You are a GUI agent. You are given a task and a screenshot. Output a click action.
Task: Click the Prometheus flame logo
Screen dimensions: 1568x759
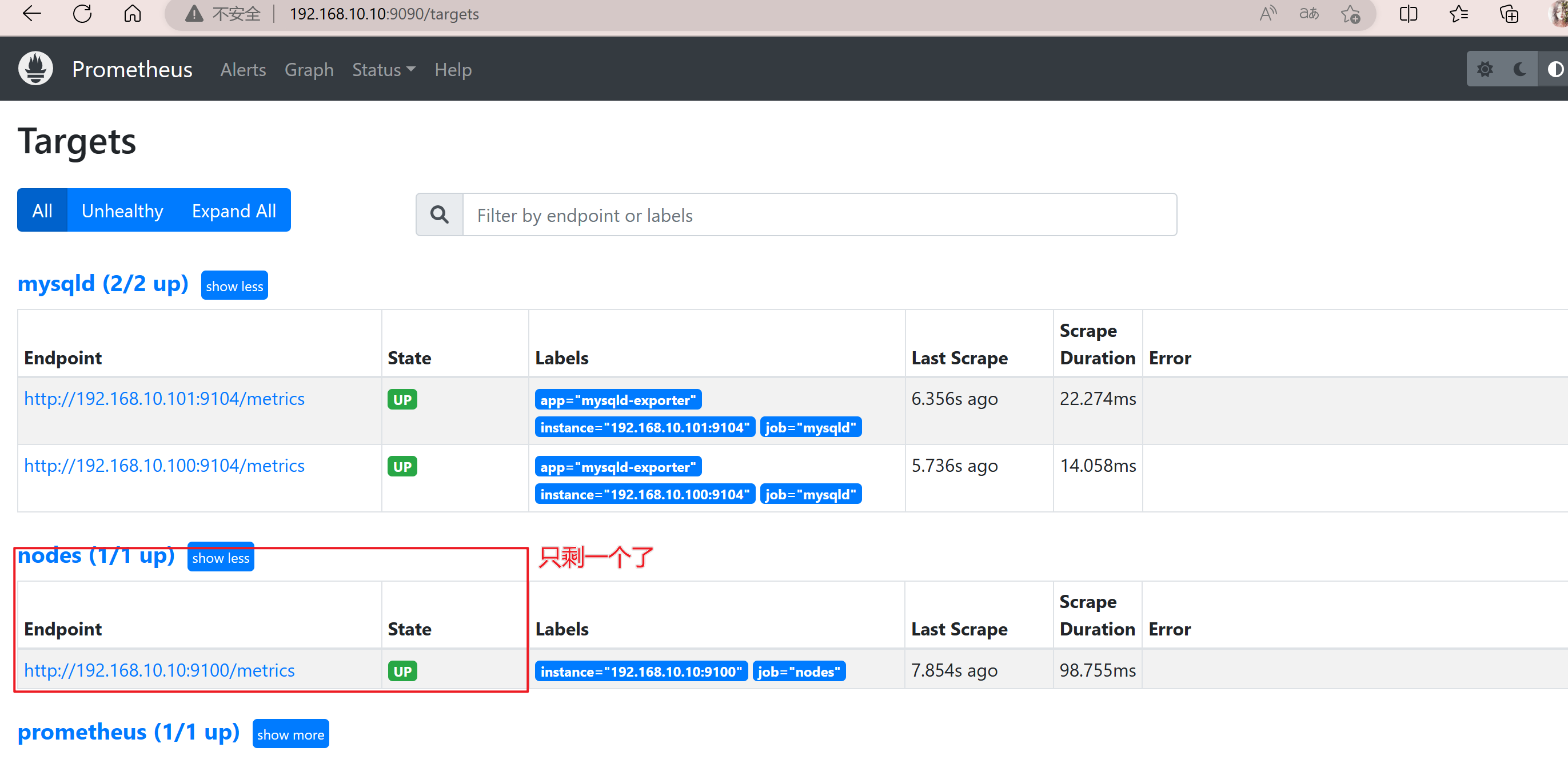click(x=35, y=68)
